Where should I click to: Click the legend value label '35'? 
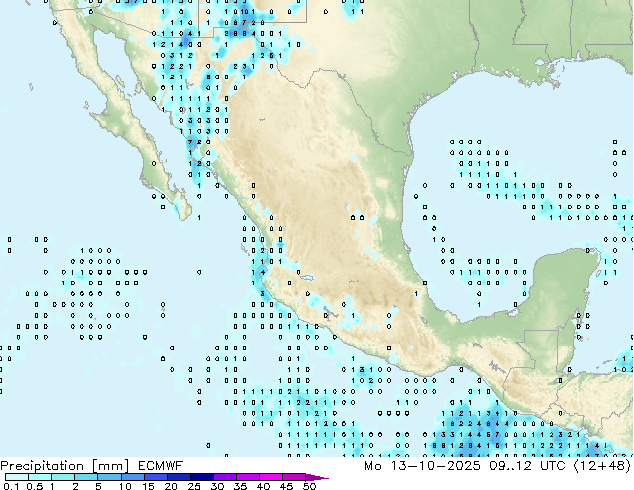point(240,486)
